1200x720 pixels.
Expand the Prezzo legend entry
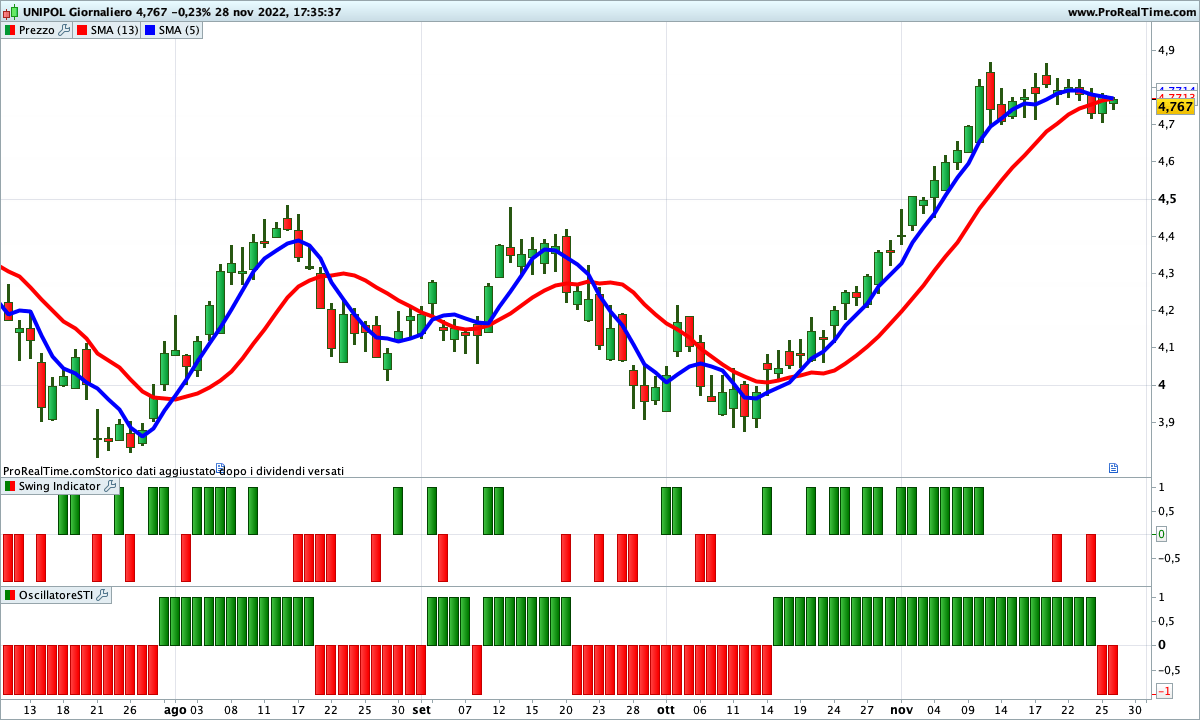click(x=37, y=29)
